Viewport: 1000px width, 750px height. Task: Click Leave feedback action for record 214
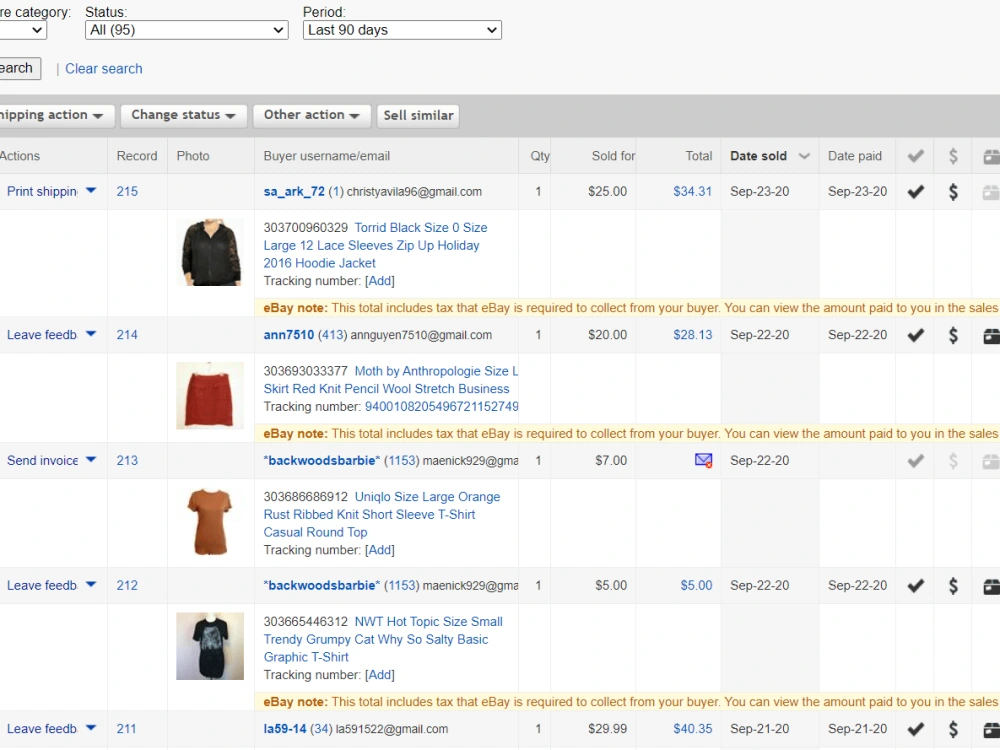42,335
